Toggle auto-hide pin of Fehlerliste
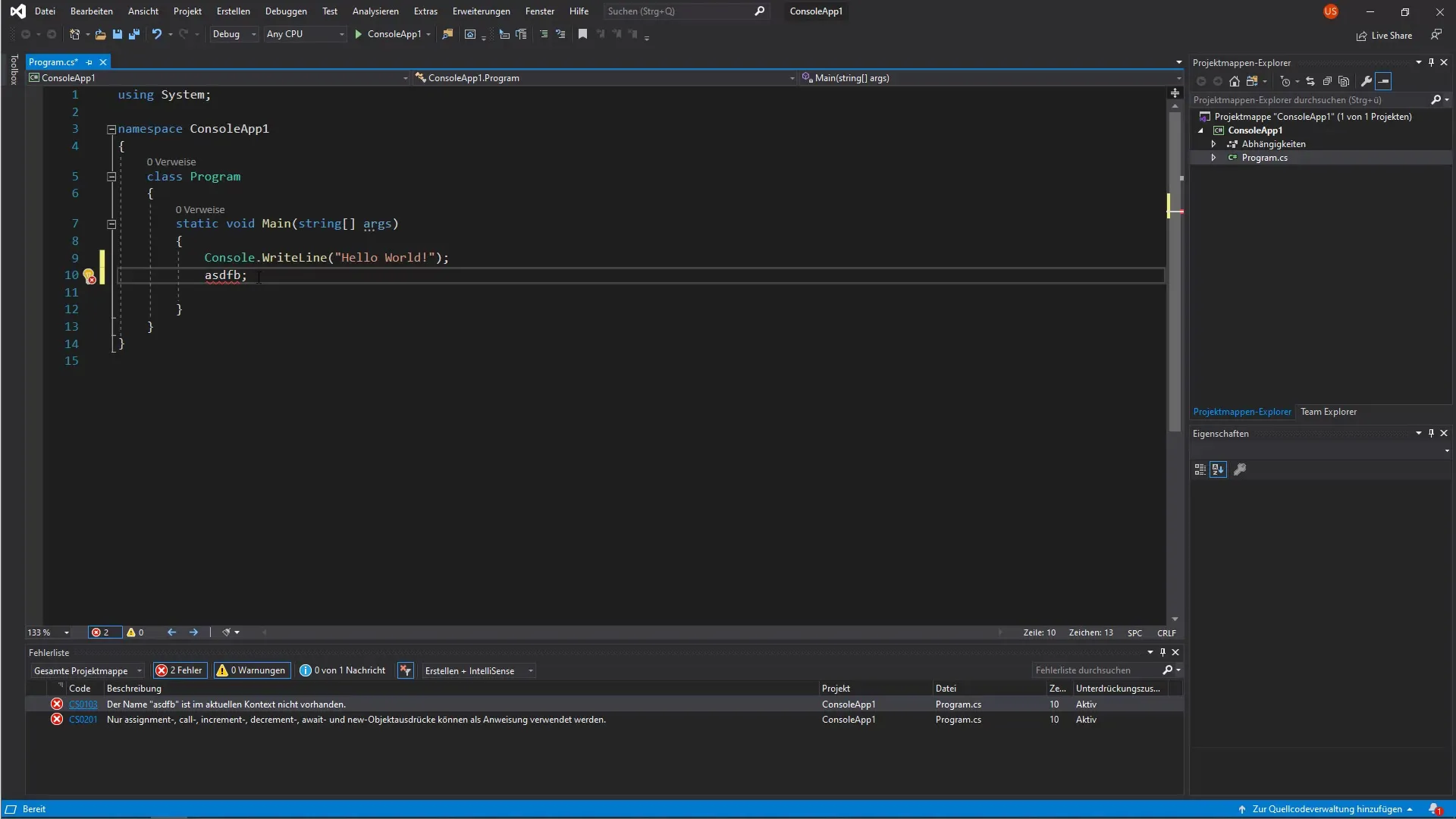 (x=1163, y=652)
